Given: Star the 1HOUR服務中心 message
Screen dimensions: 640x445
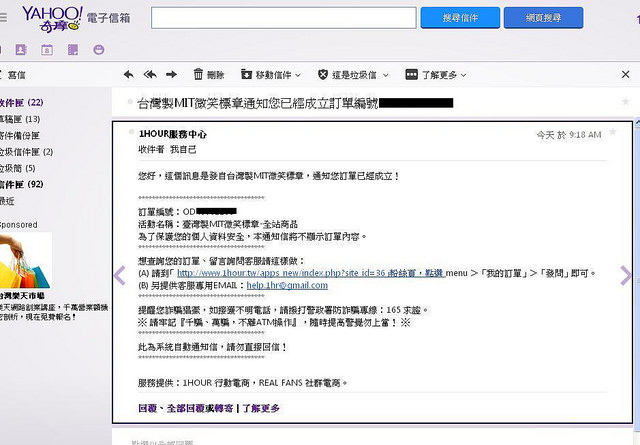Looking at the screenshot, I should (613, 131).
